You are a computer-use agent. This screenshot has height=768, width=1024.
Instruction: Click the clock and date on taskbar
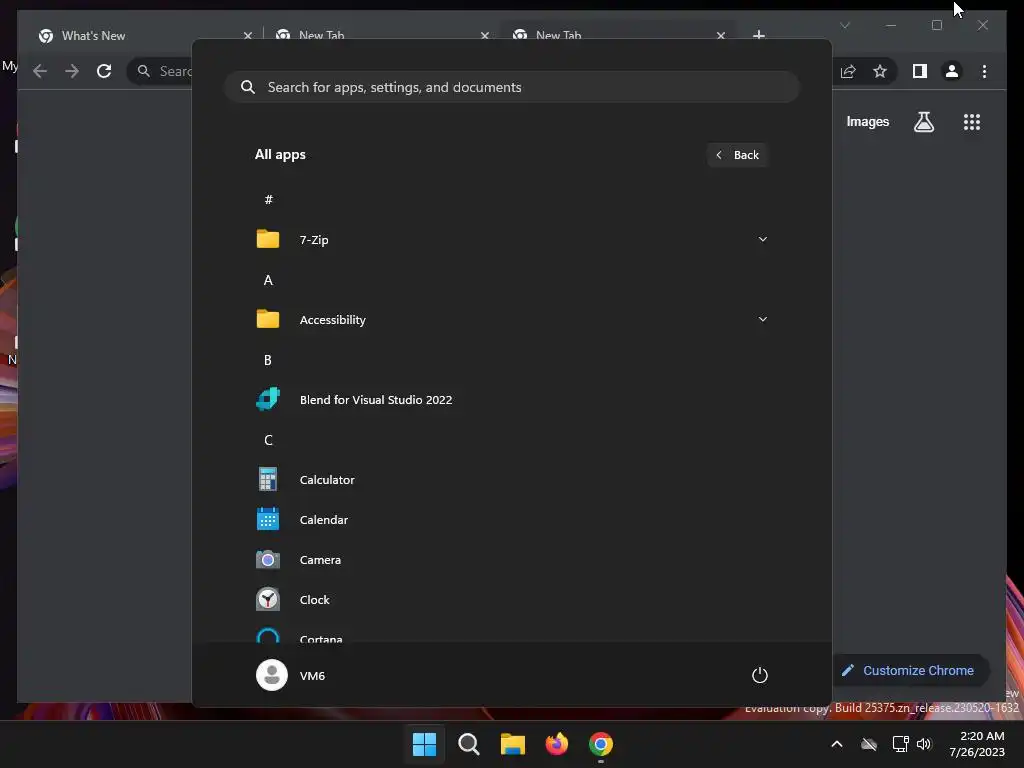(x=977, y=744)
